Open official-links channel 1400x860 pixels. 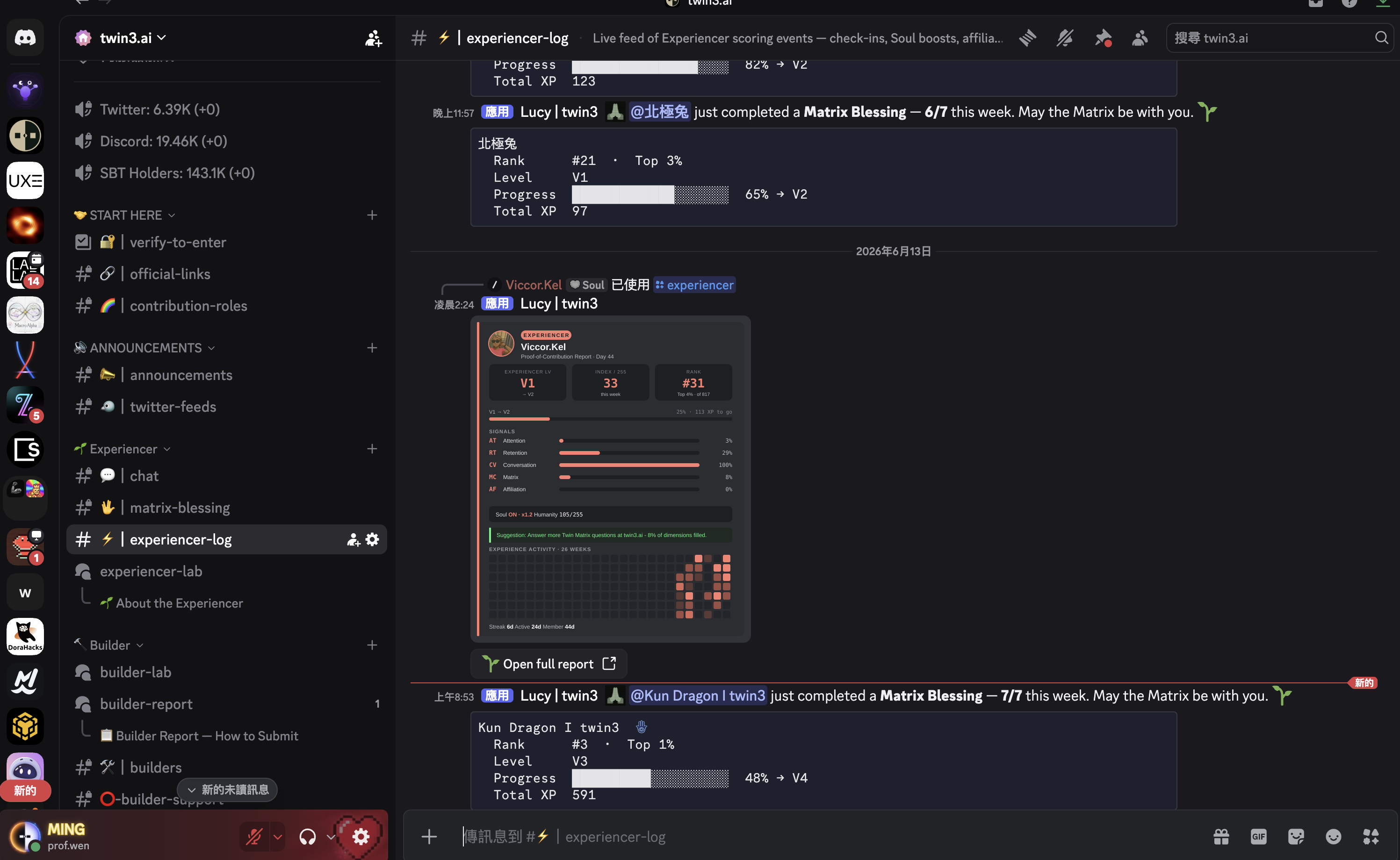pos(226,274)
